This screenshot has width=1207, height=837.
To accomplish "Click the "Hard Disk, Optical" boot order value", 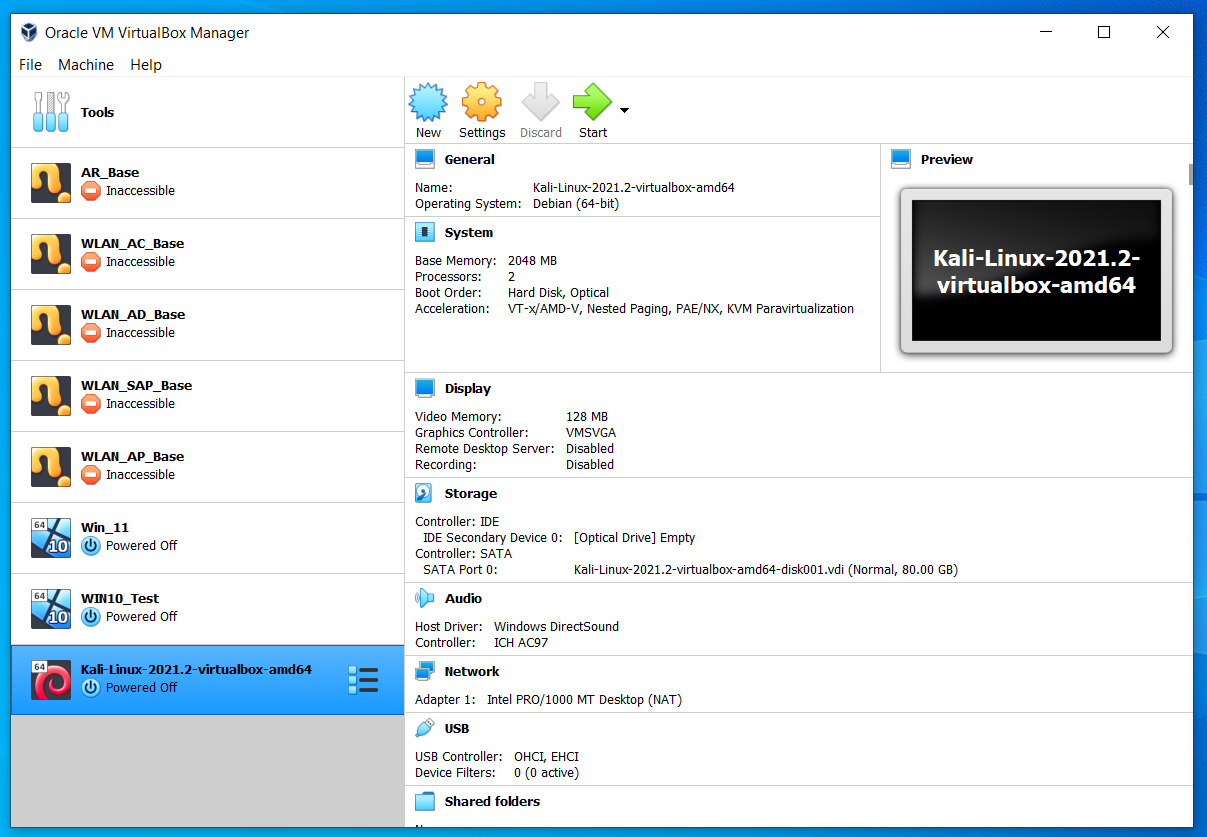I will pos(558,292).
